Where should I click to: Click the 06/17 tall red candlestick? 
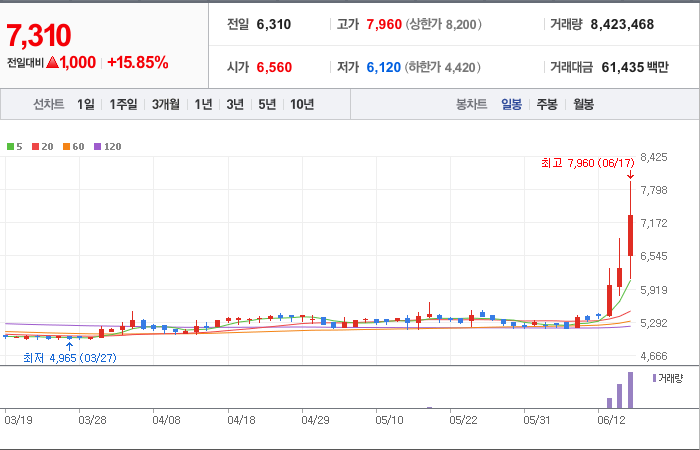click(630, 235)
